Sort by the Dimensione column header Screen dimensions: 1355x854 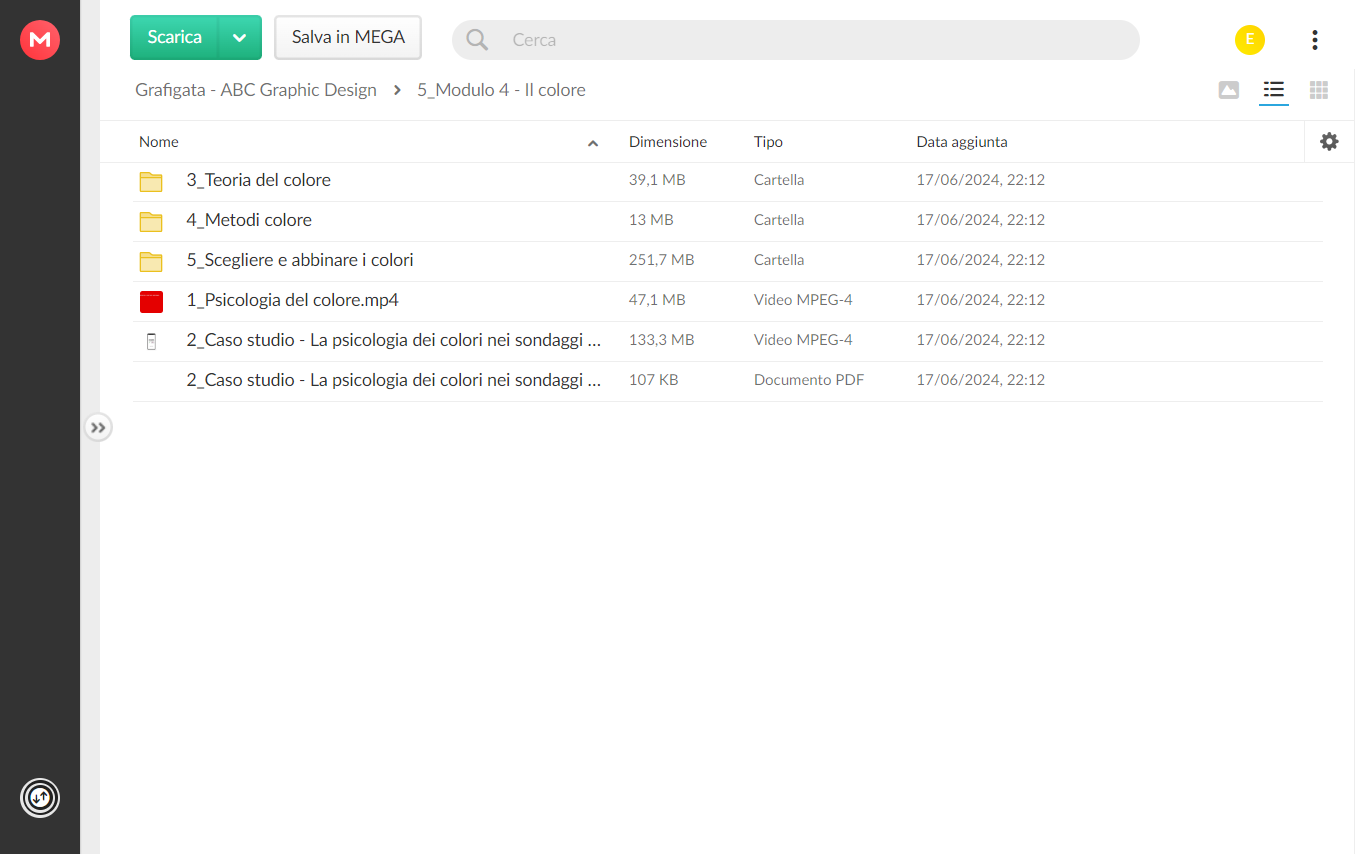(x=668, y=142)
